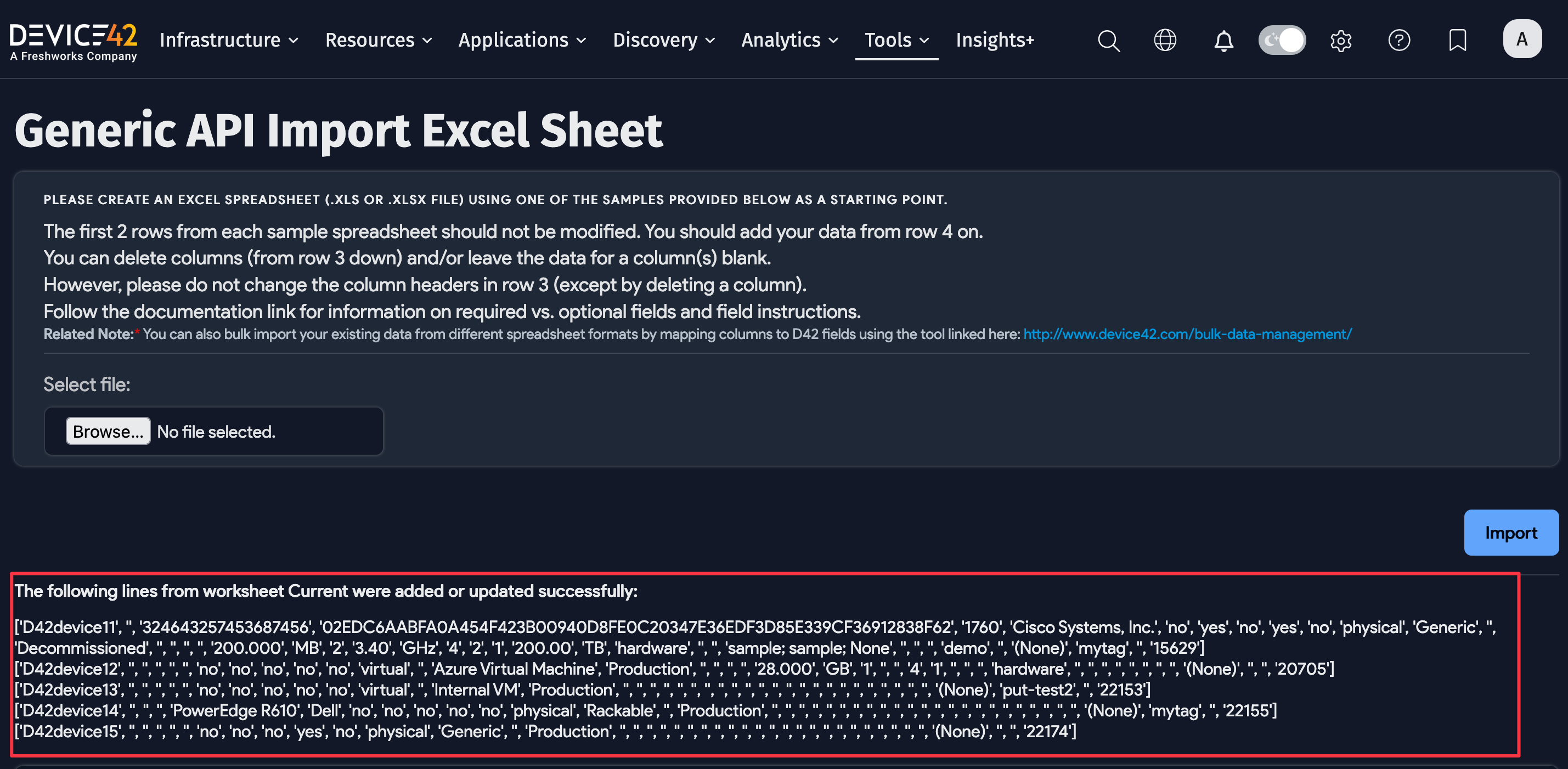Viewport: 1568px width, 769px height.
Task: Open the Discovery dropdown menu
Action: click(x=663, y=40)
